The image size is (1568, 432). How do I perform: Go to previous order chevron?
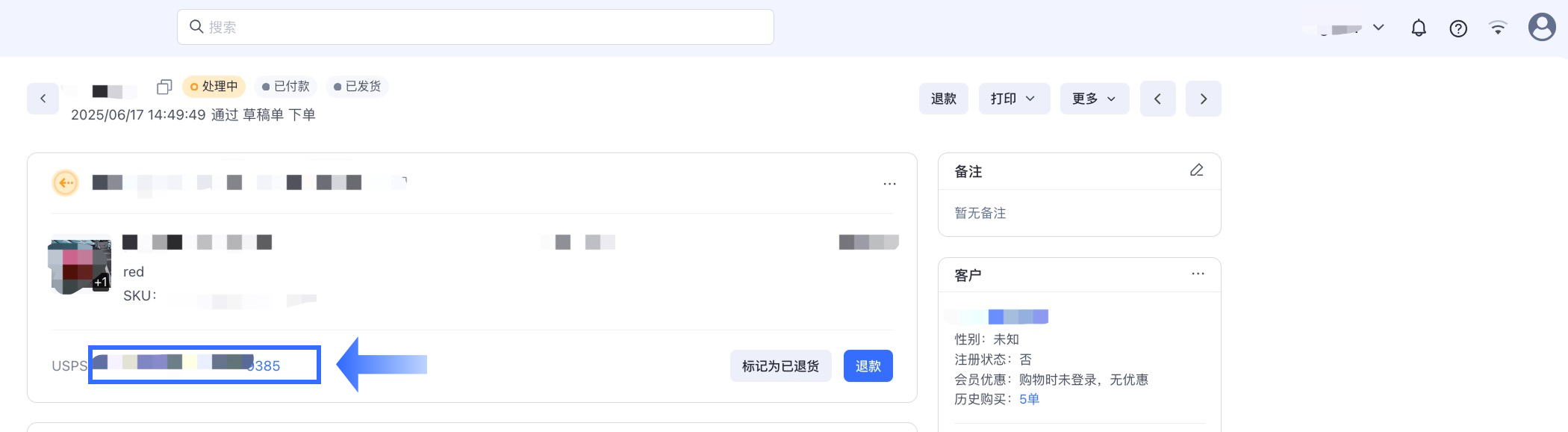pyautogui.click(x=1158, y=99)
